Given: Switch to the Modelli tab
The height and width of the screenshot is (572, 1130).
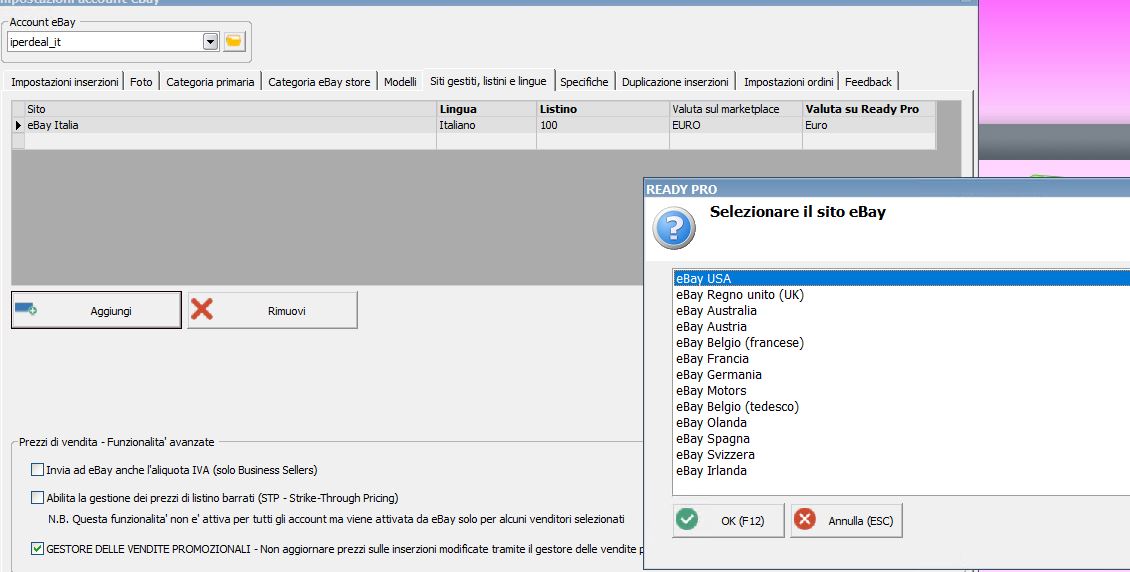Looking at the screenshot, I should (x=400, y=82).
